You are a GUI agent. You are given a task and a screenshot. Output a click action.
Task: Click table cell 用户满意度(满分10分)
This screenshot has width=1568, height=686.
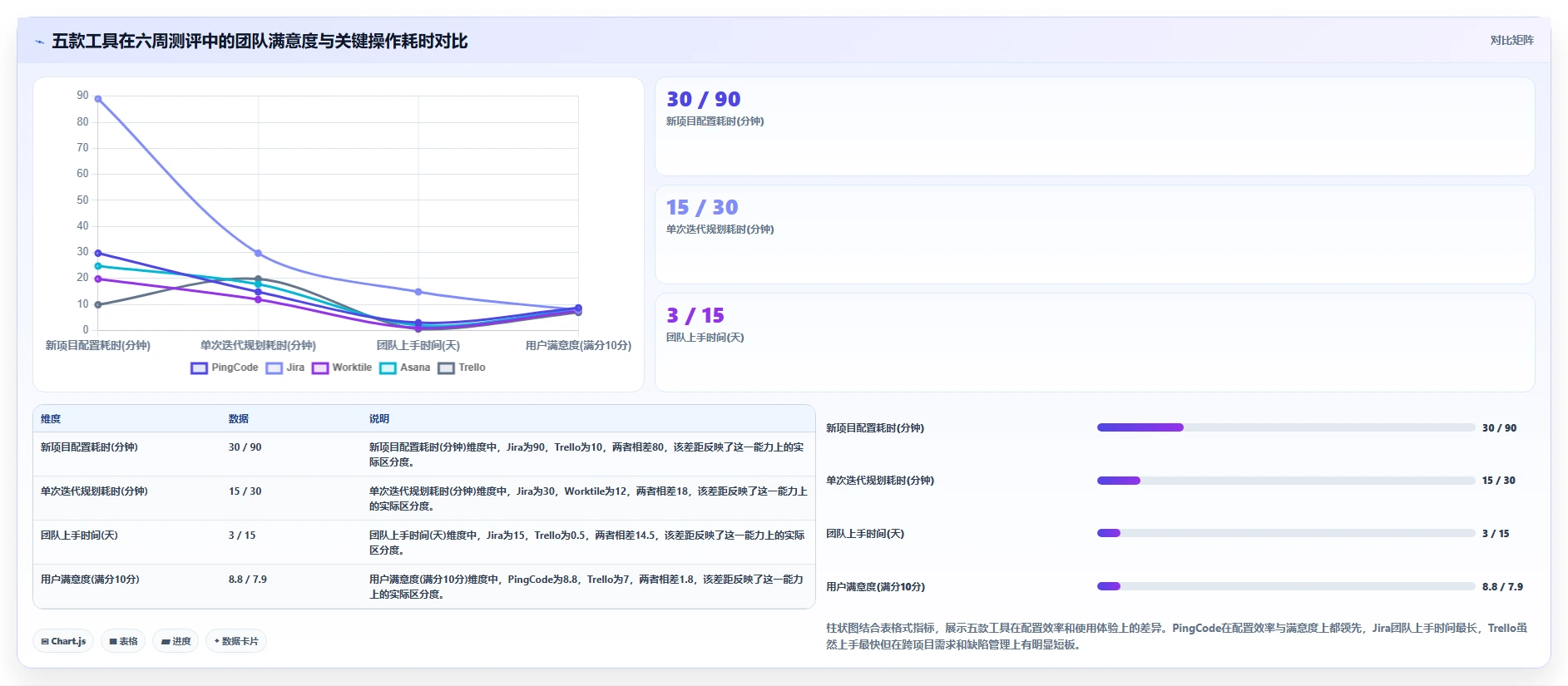click(x=90, y=580)
